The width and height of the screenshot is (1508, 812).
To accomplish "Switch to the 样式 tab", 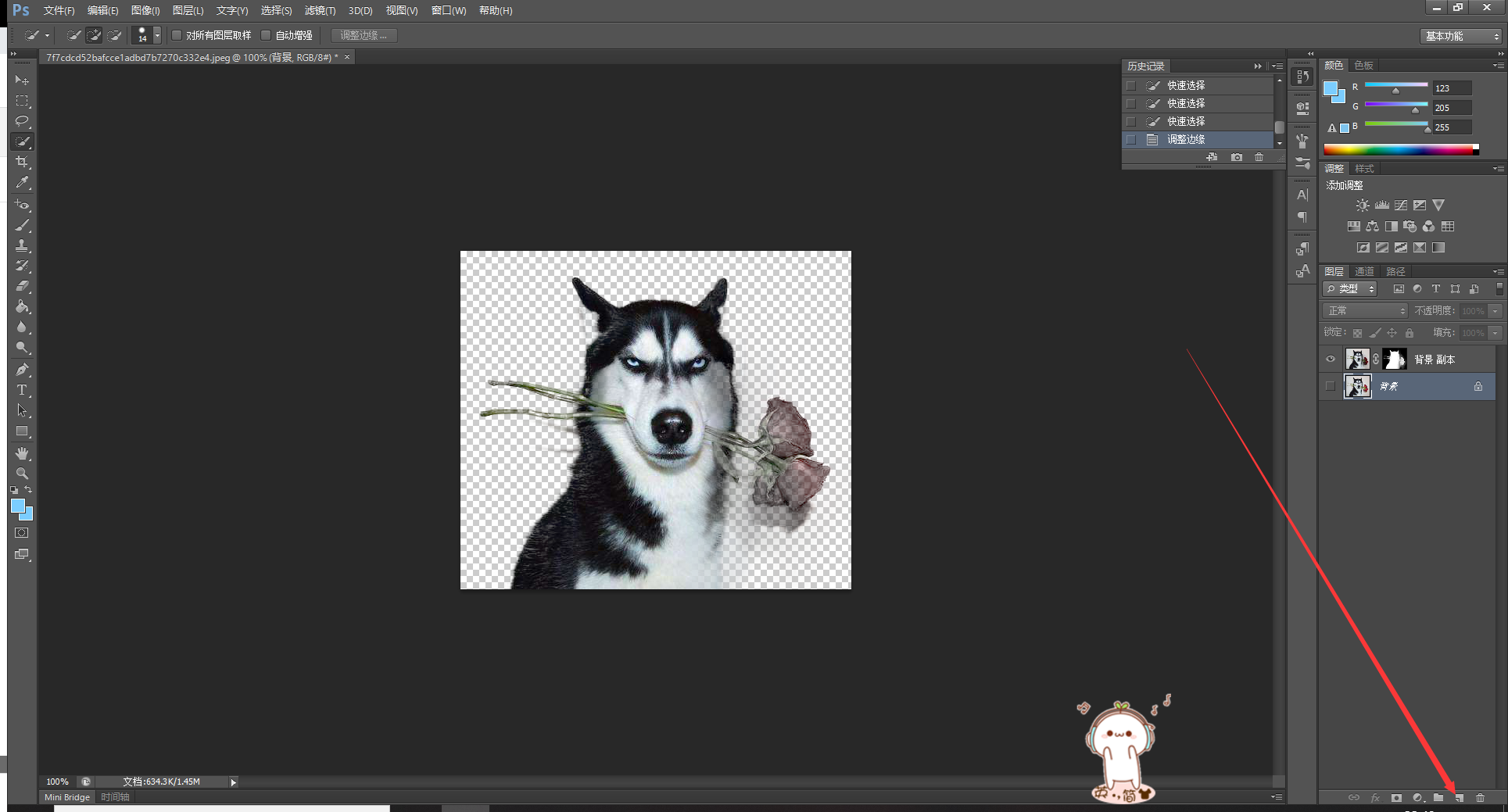I will tap(1364, 169).
